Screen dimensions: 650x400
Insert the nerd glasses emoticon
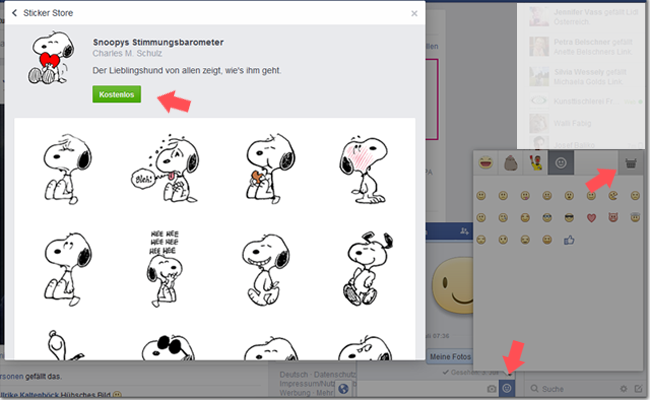point(547,218)
